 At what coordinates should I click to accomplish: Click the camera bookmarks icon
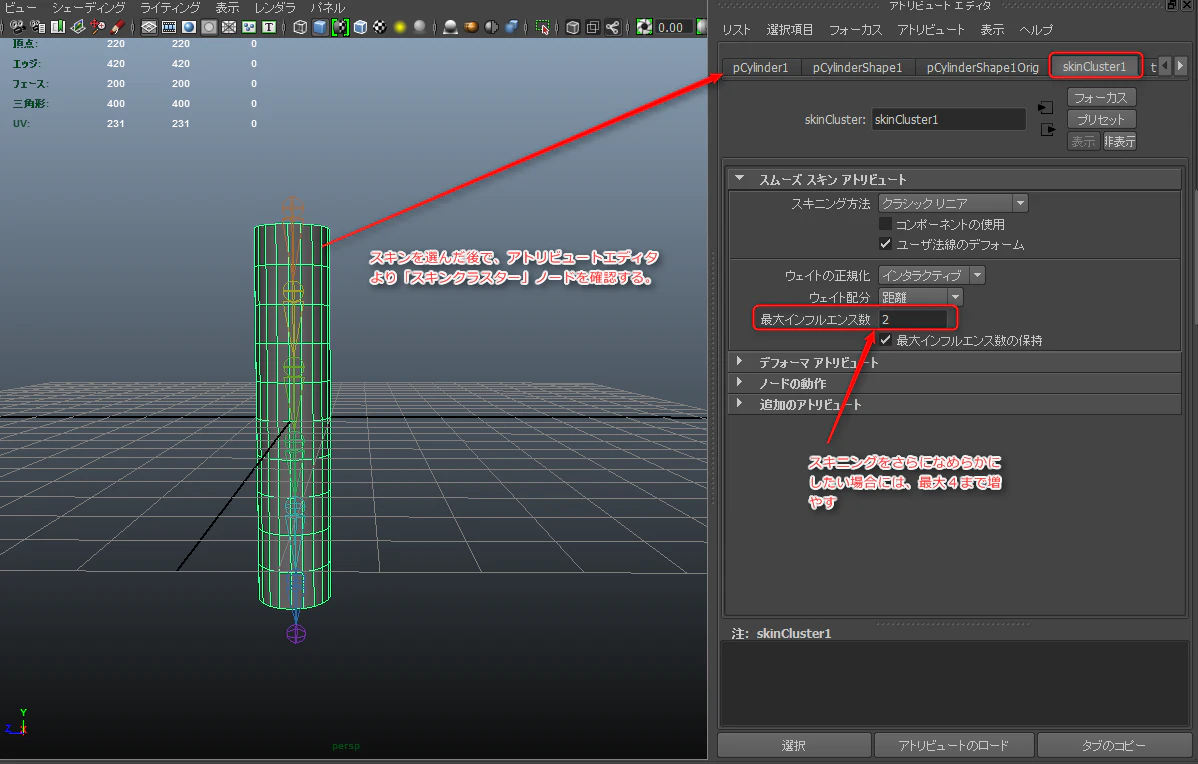(58, 28)
